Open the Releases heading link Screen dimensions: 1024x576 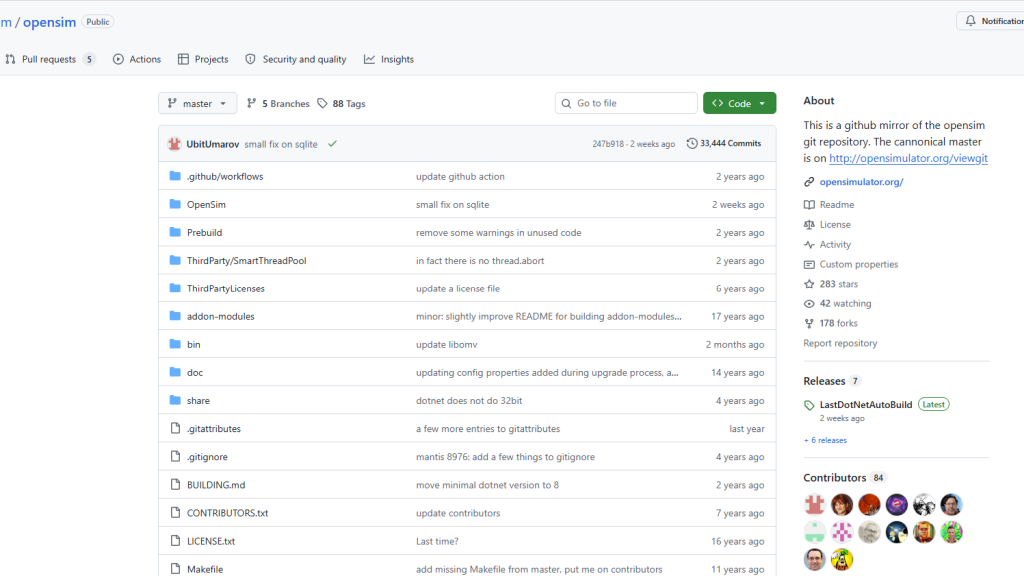(824, 381)
